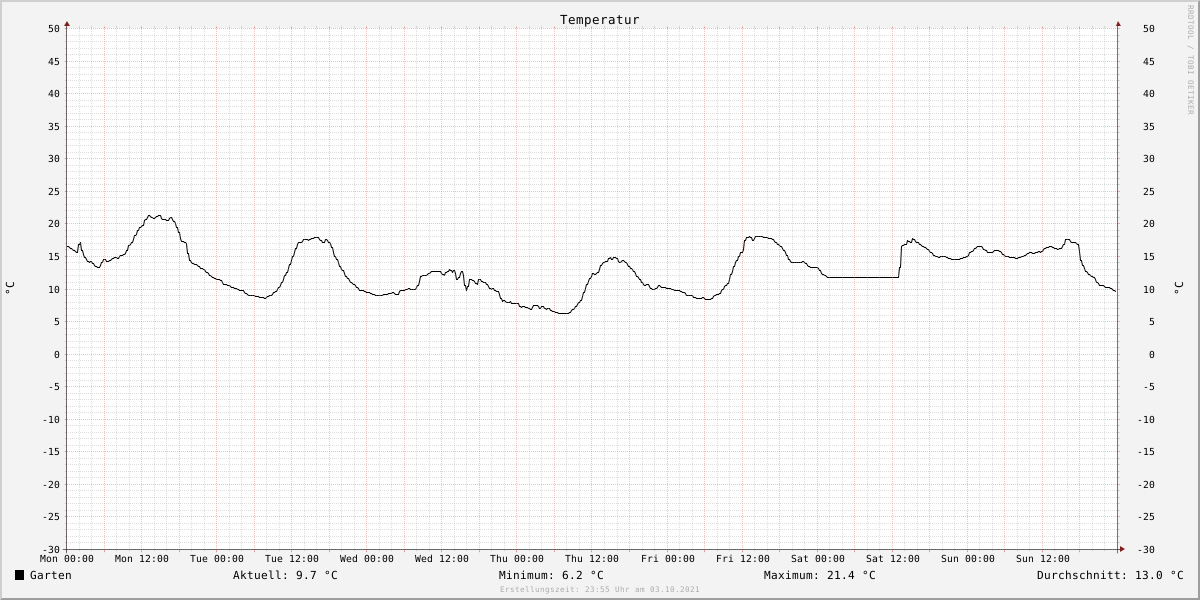Click the curve minimum Thursday morning
1200x600 pixels.
click(x=563, y=313)
